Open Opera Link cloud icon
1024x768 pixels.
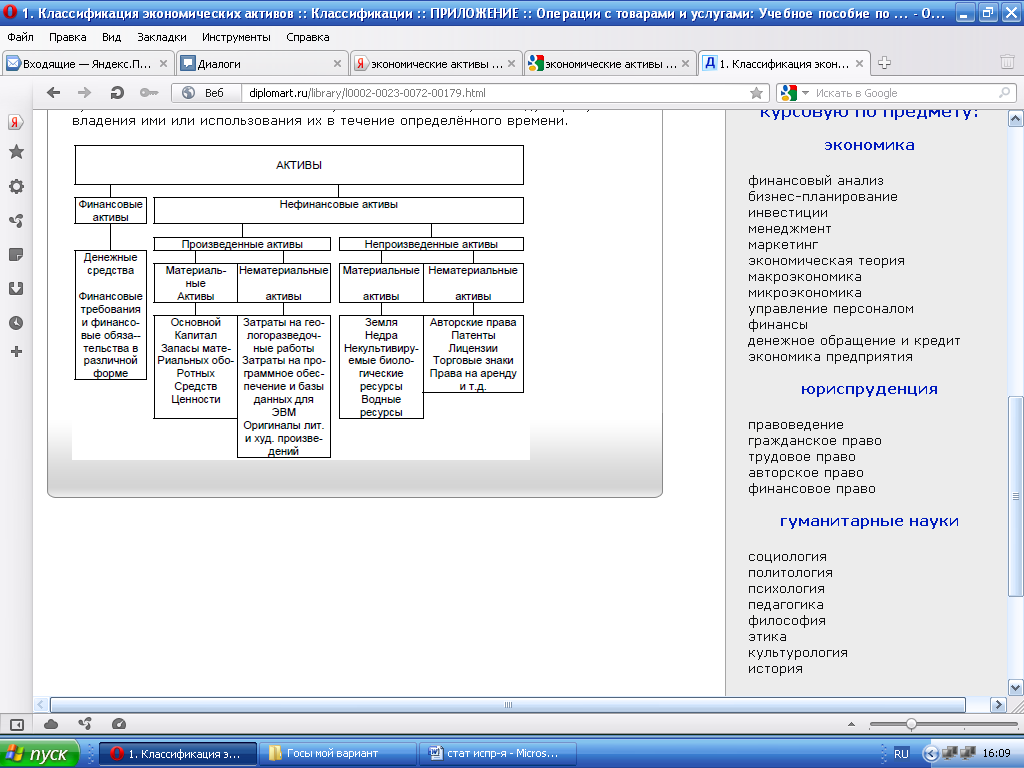(51, 724)
